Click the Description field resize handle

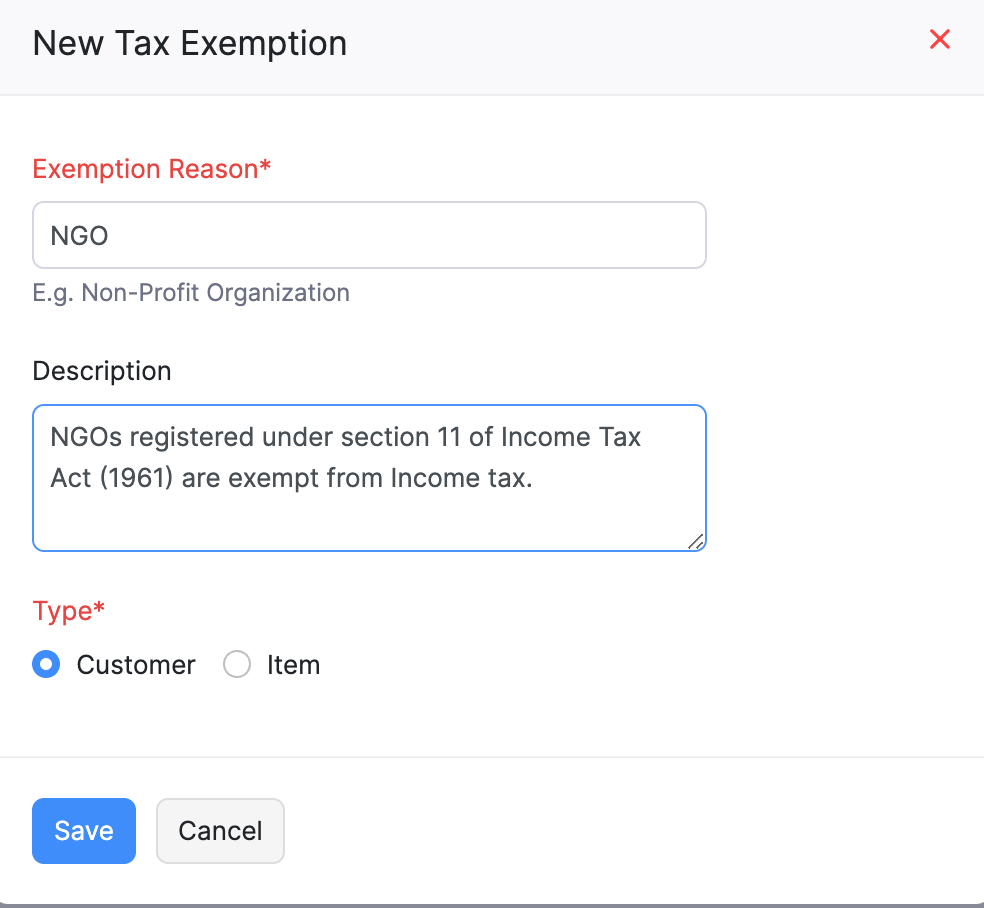[697, 543]
